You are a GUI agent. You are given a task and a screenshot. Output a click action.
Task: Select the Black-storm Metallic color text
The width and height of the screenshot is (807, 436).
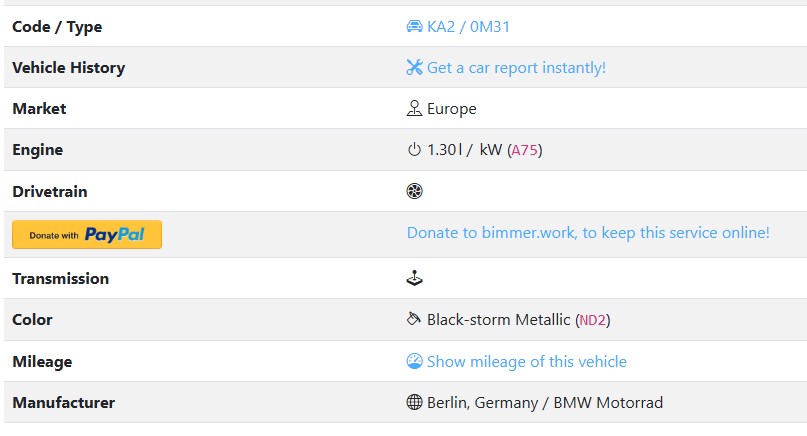(x=499, y=320)
